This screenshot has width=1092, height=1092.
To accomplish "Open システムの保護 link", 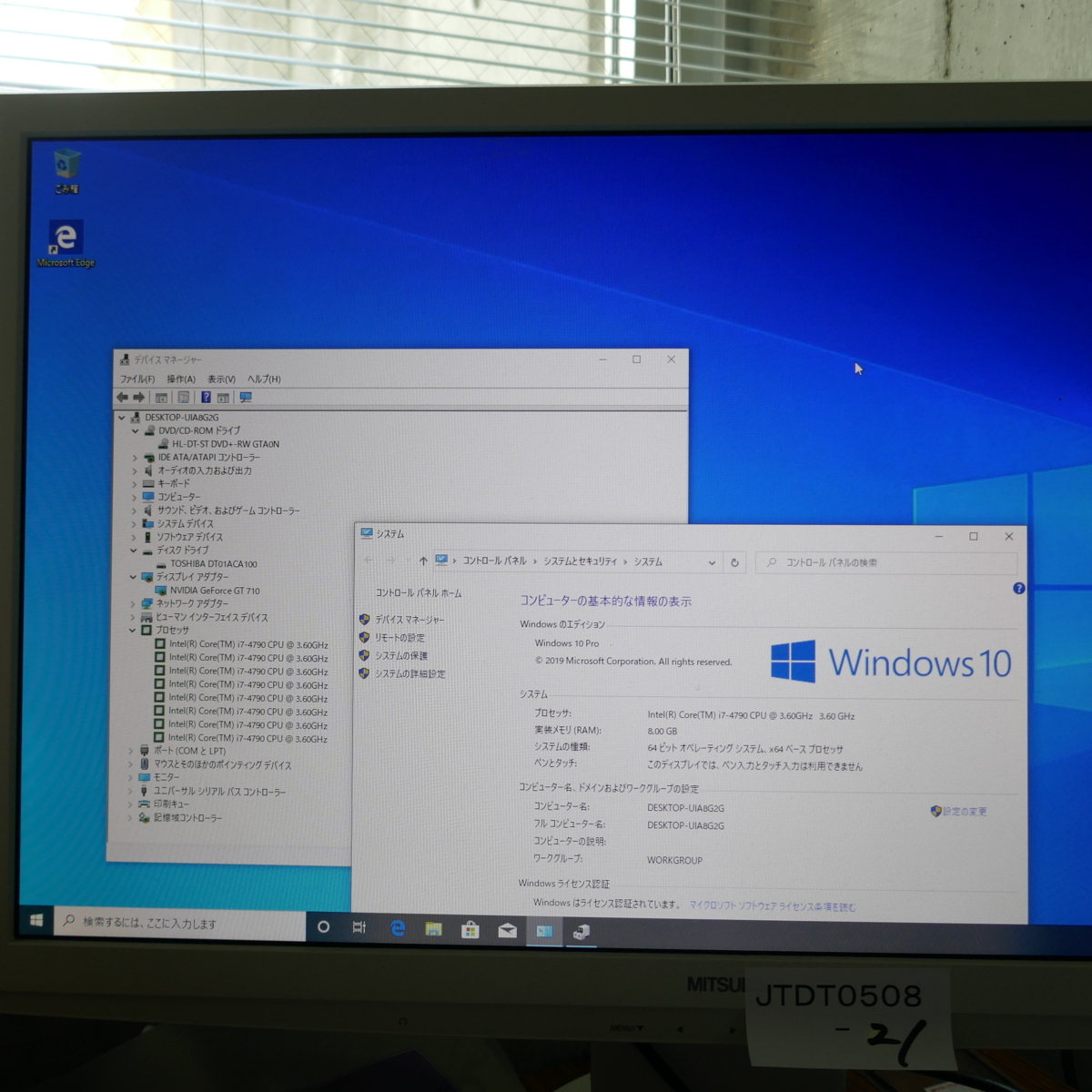I will 400,655.
